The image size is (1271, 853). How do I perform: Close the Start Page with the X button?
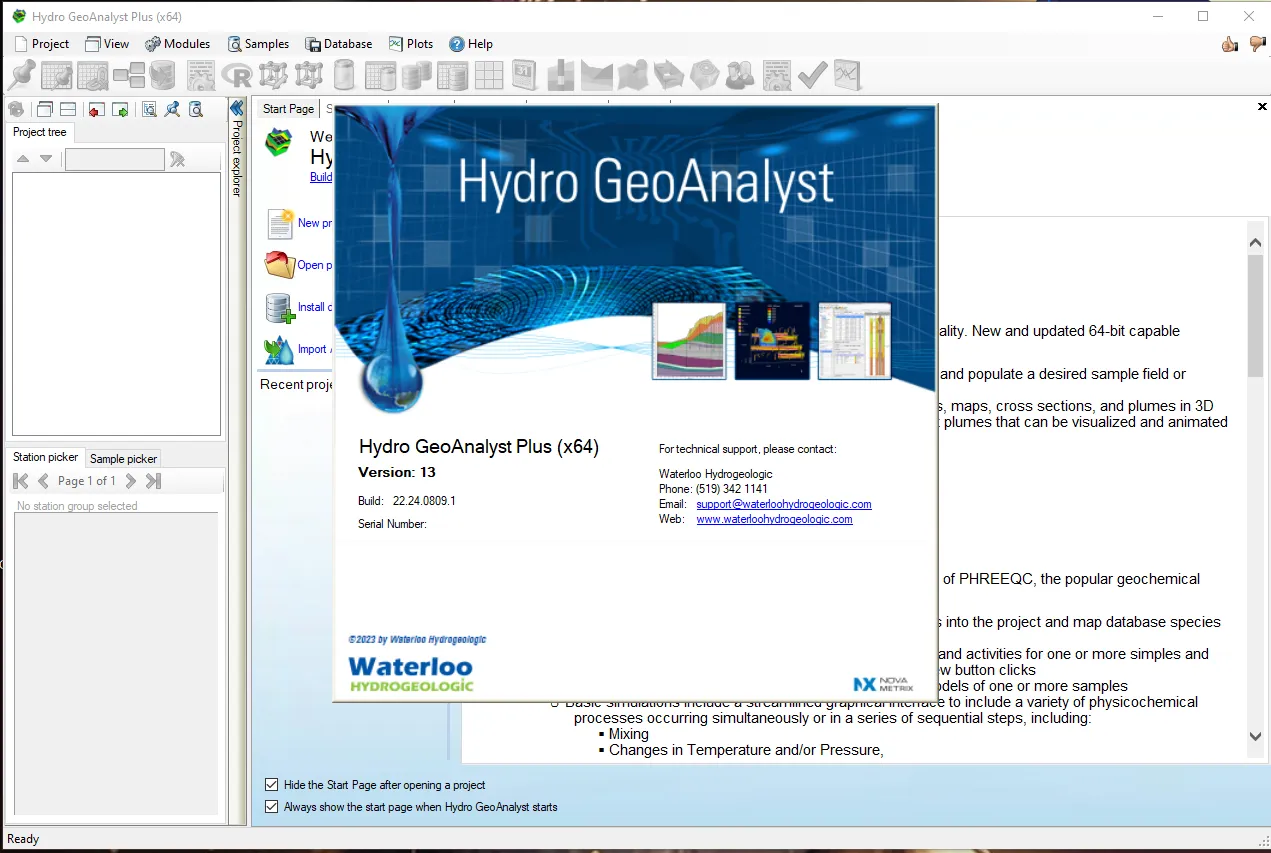click(1262, 106)
